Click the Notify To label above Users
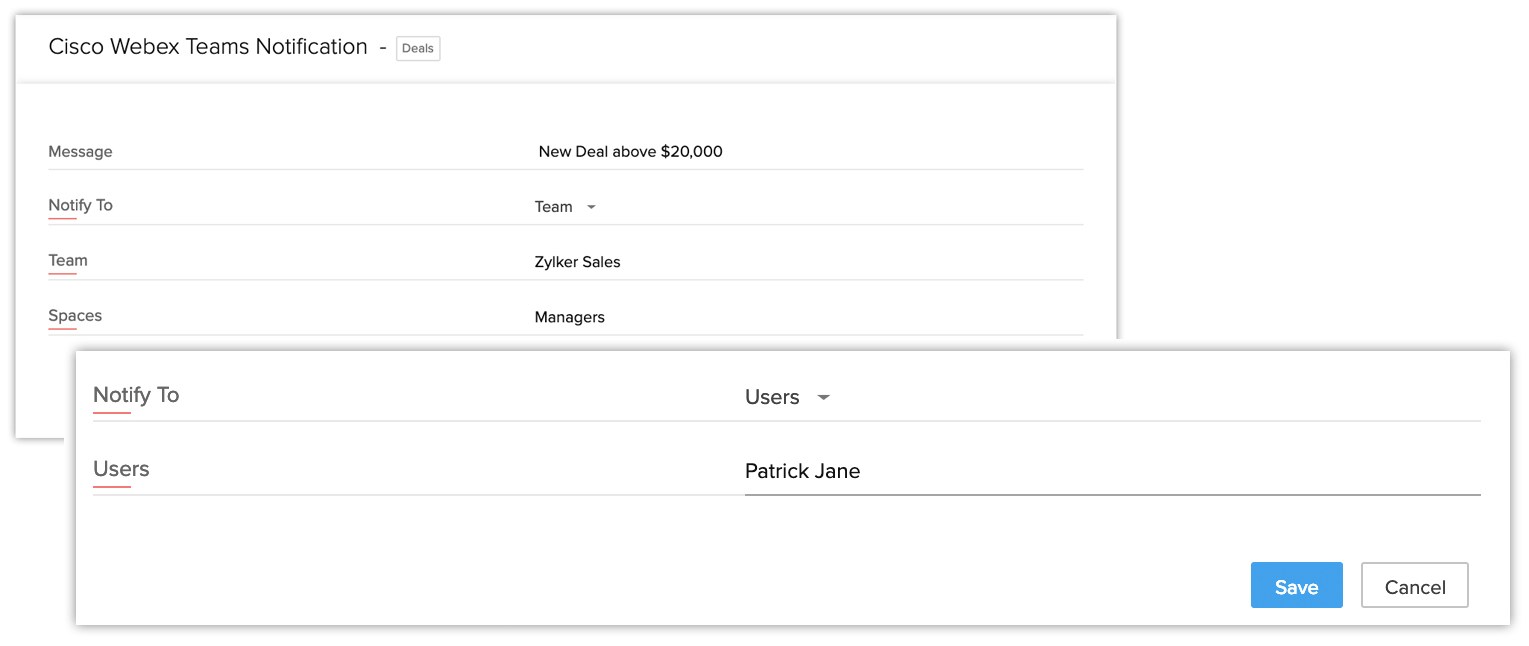 pos(136,395)
